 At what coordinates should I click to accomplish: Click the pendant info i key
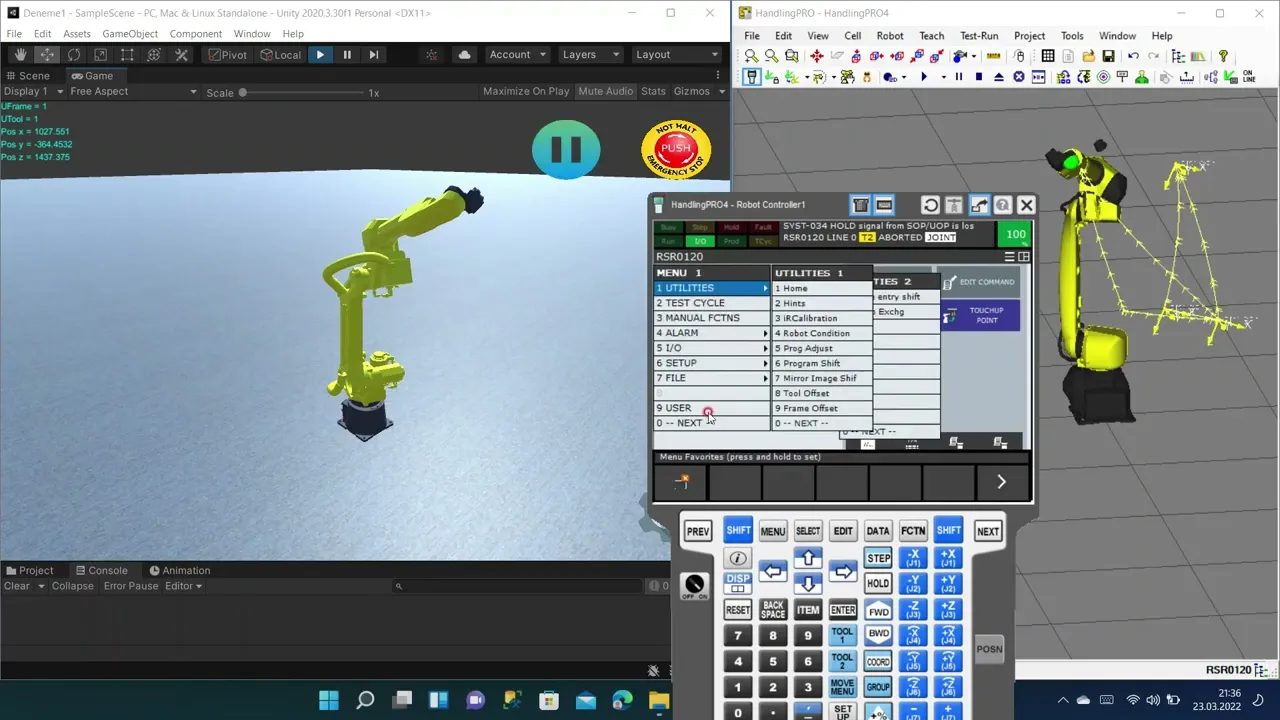point(738,559)
